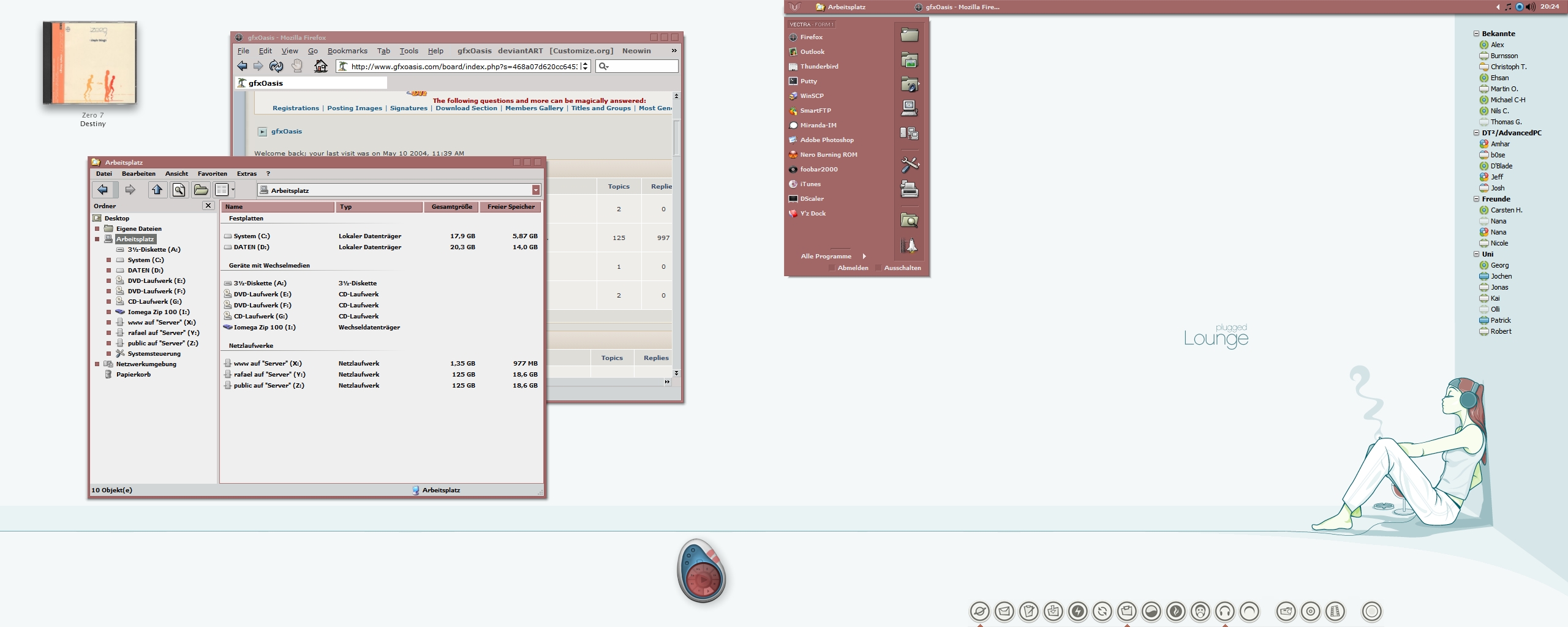The width and height of the screenshot is (1568, 627).
Task: Open the printers icon in start menu
Action: (x=910, y=189)
